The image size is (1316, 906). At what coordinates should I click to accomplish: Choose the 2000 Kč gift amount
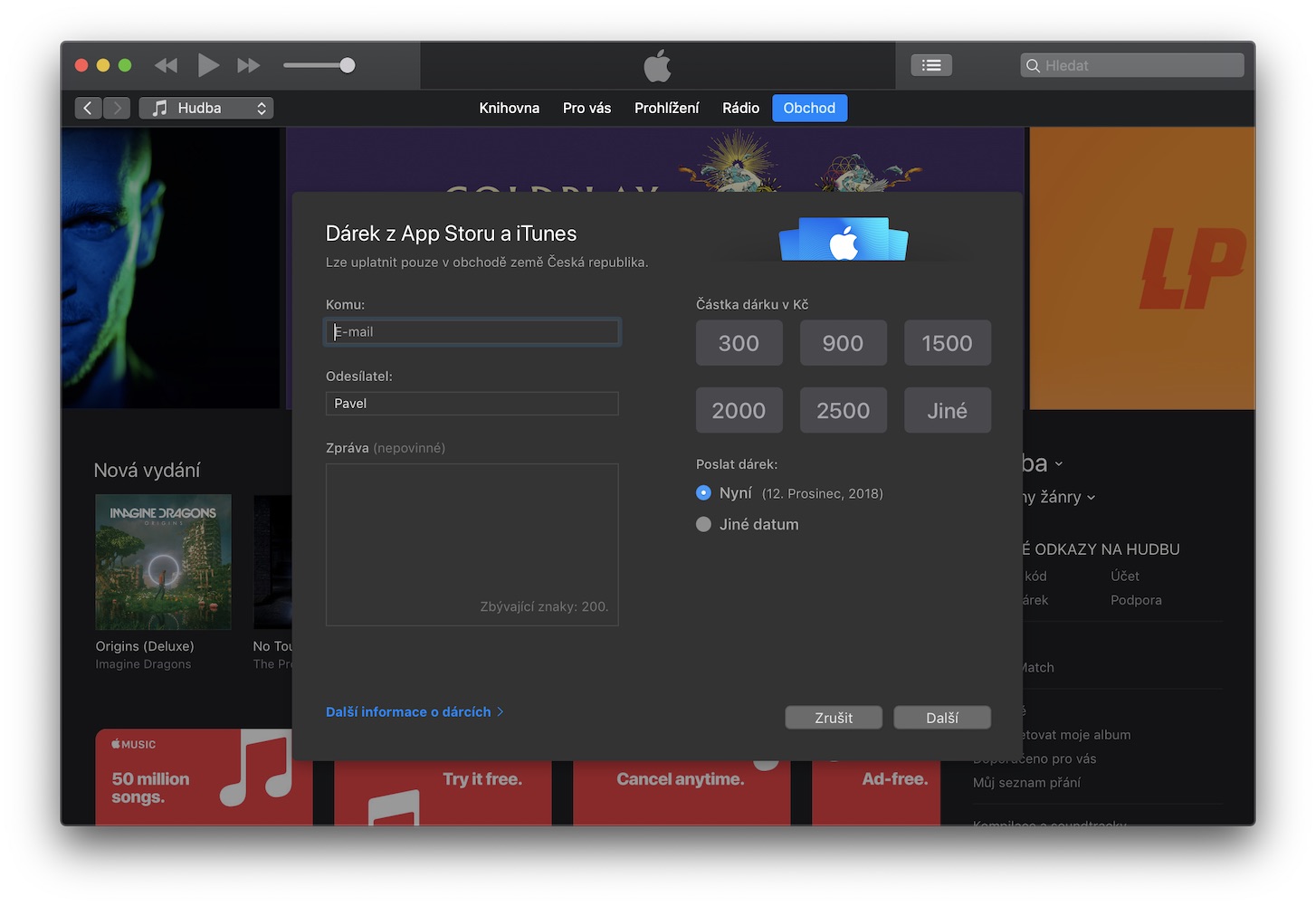739,410
